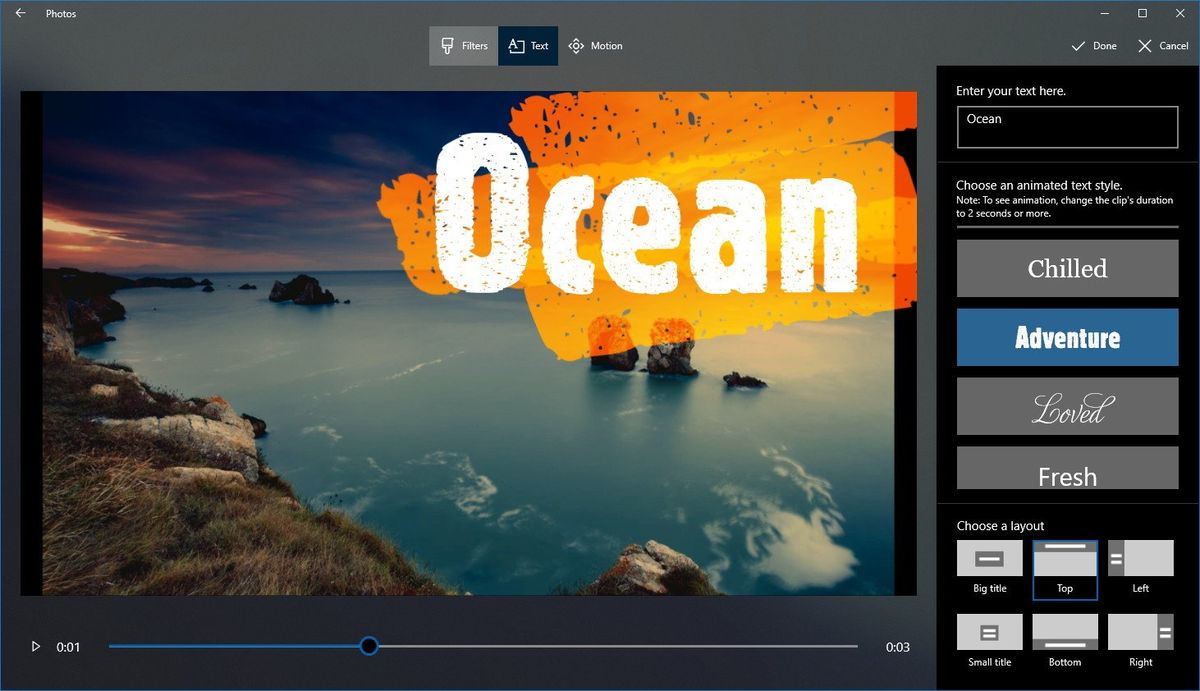The height and width of the screenshot is (691, 1200).
Task: Select the Big title layout thumbnail
Action: pyautogui.click(x=989, y=558)
